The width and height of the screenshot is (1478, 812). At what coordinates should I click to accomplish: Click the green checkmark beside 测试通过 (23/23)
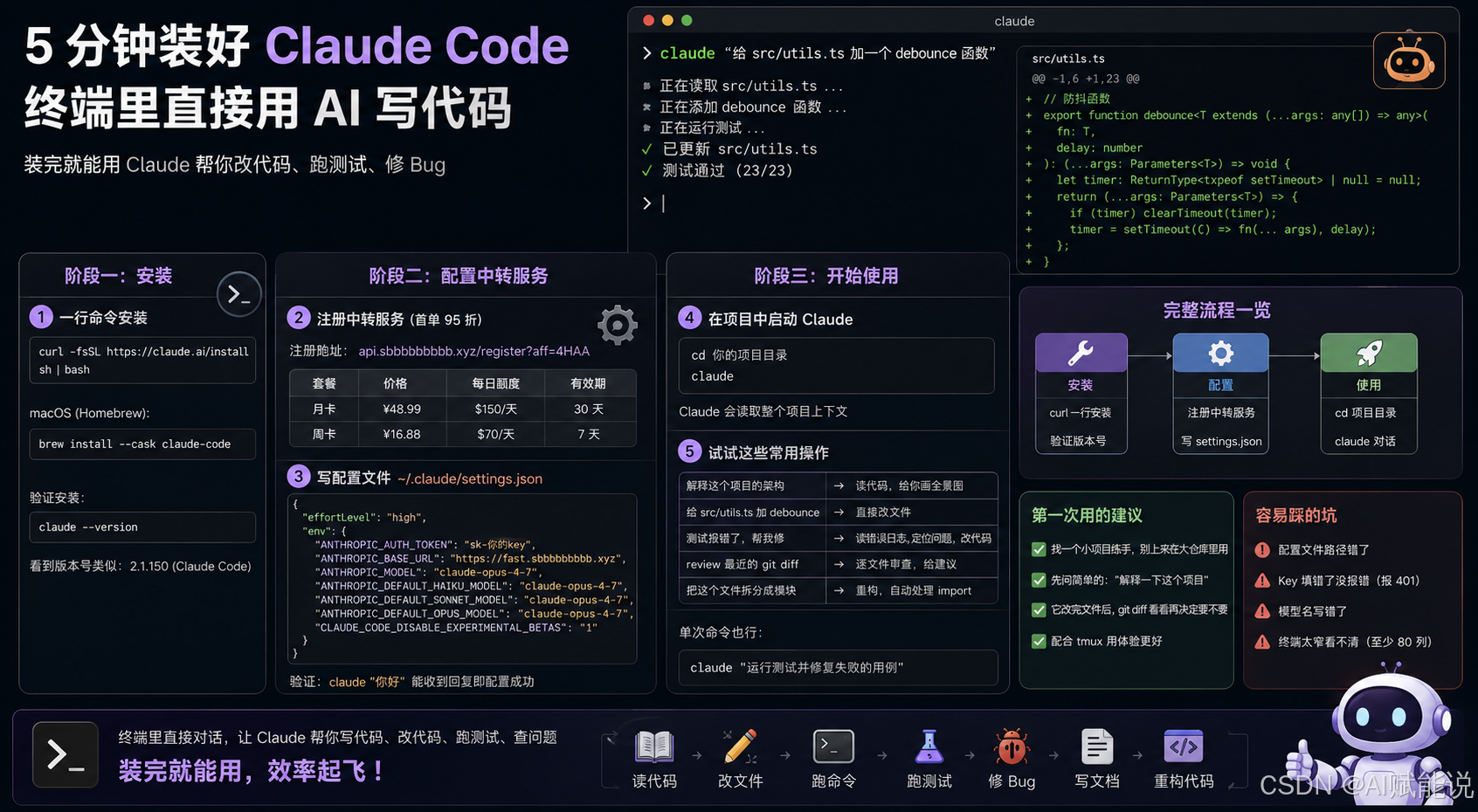(x=647, y=170)
